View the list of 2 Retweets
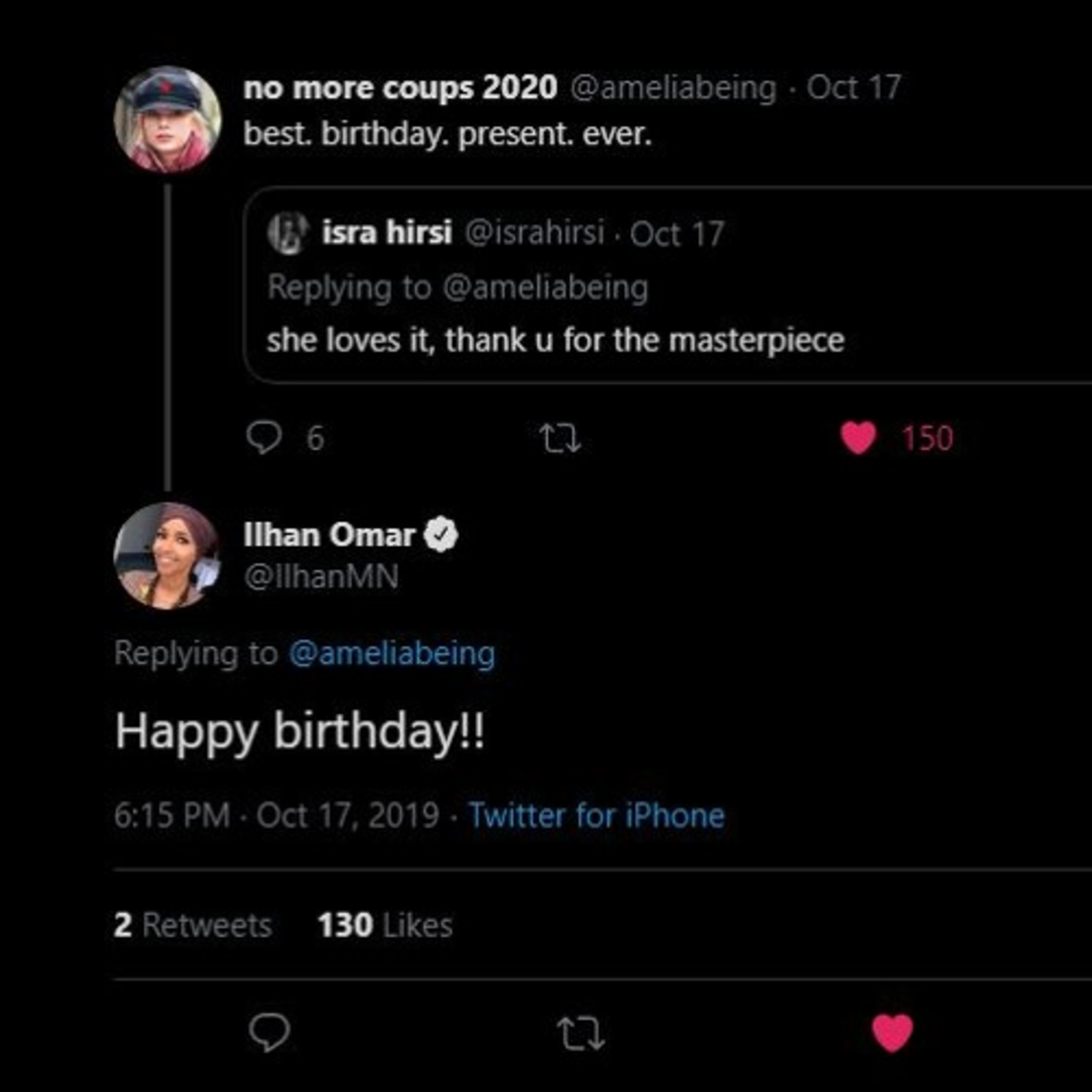The width and height of the screenshot is (1092, 1092). pyautogui.click(x=193, y=926)
